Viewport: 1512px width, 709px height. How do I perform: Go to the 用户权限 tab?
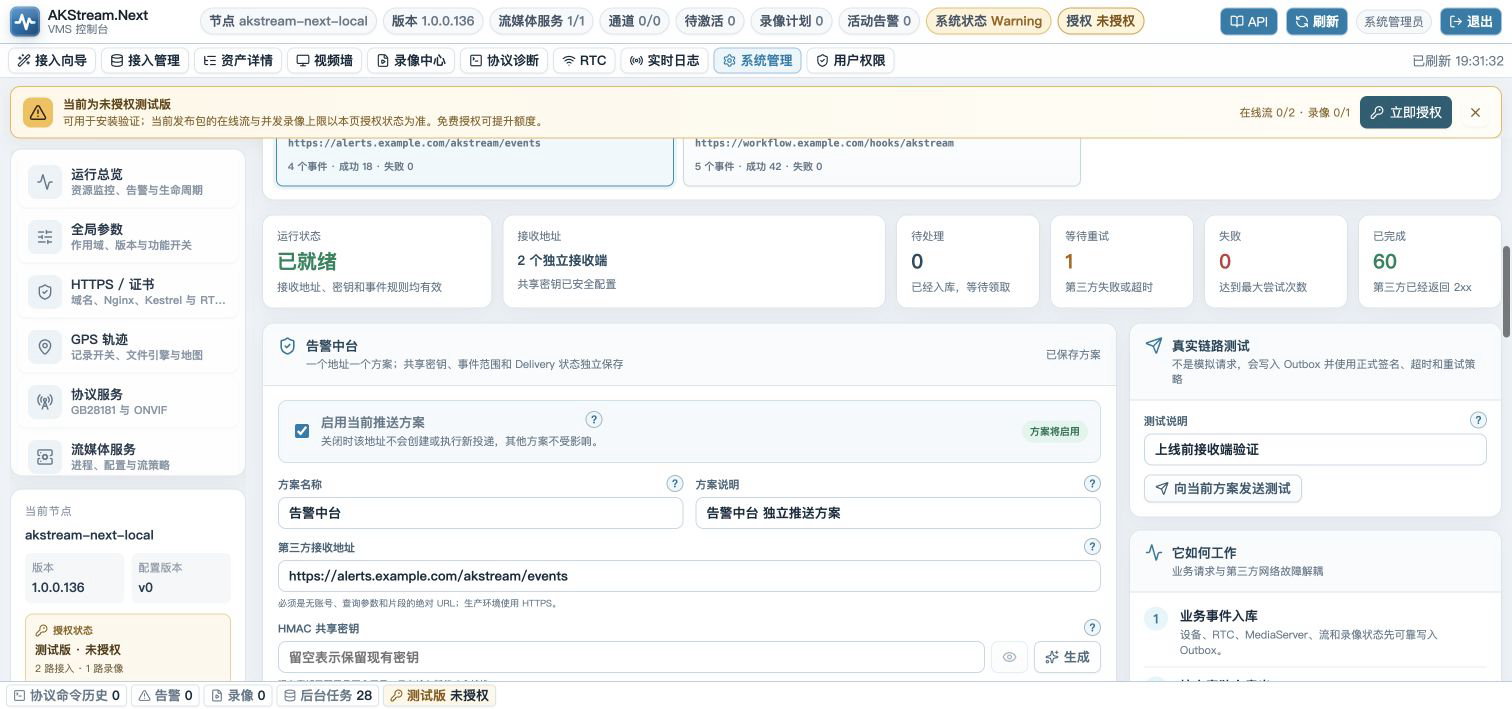[x=850, y=60]
